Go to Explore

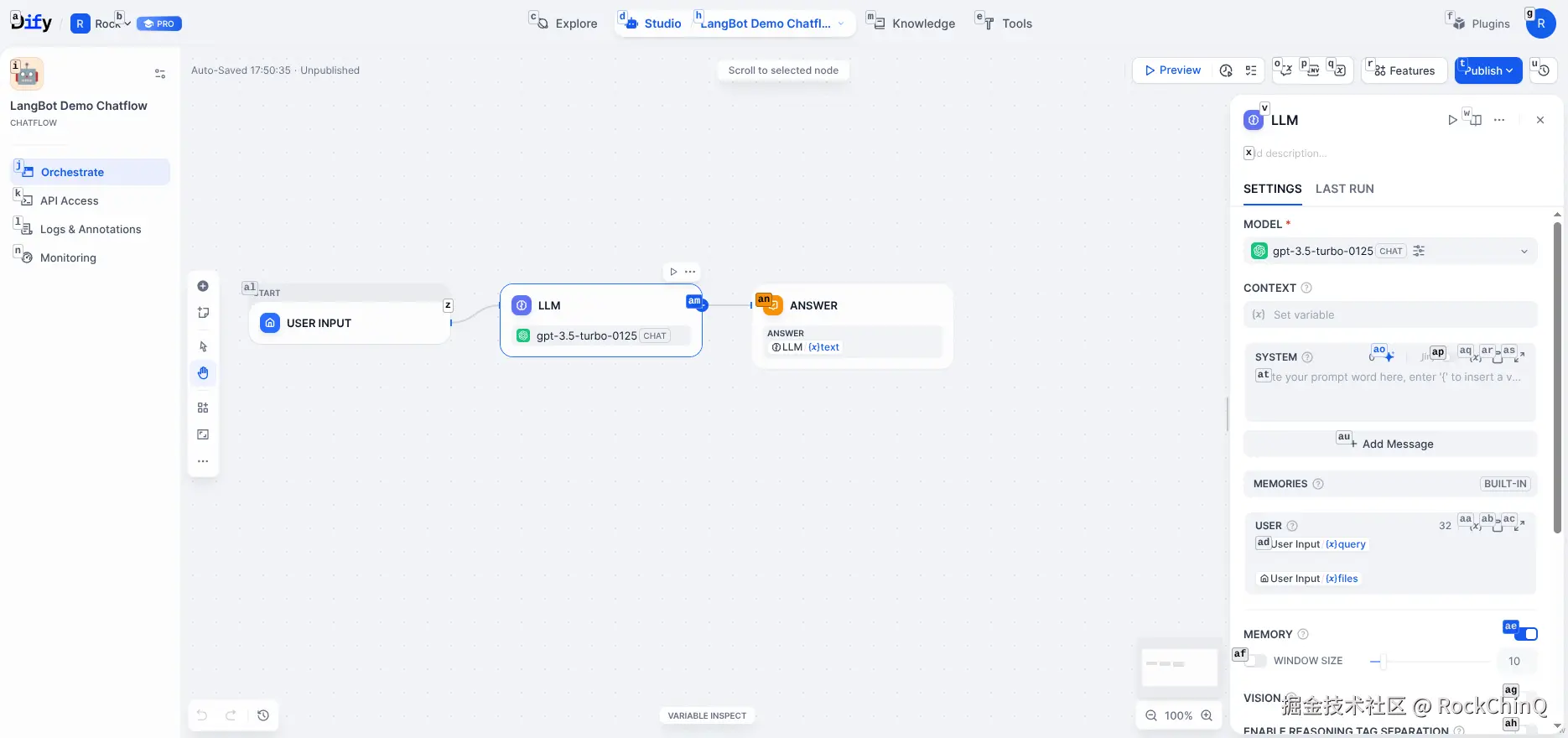click(x=565, y=23)
